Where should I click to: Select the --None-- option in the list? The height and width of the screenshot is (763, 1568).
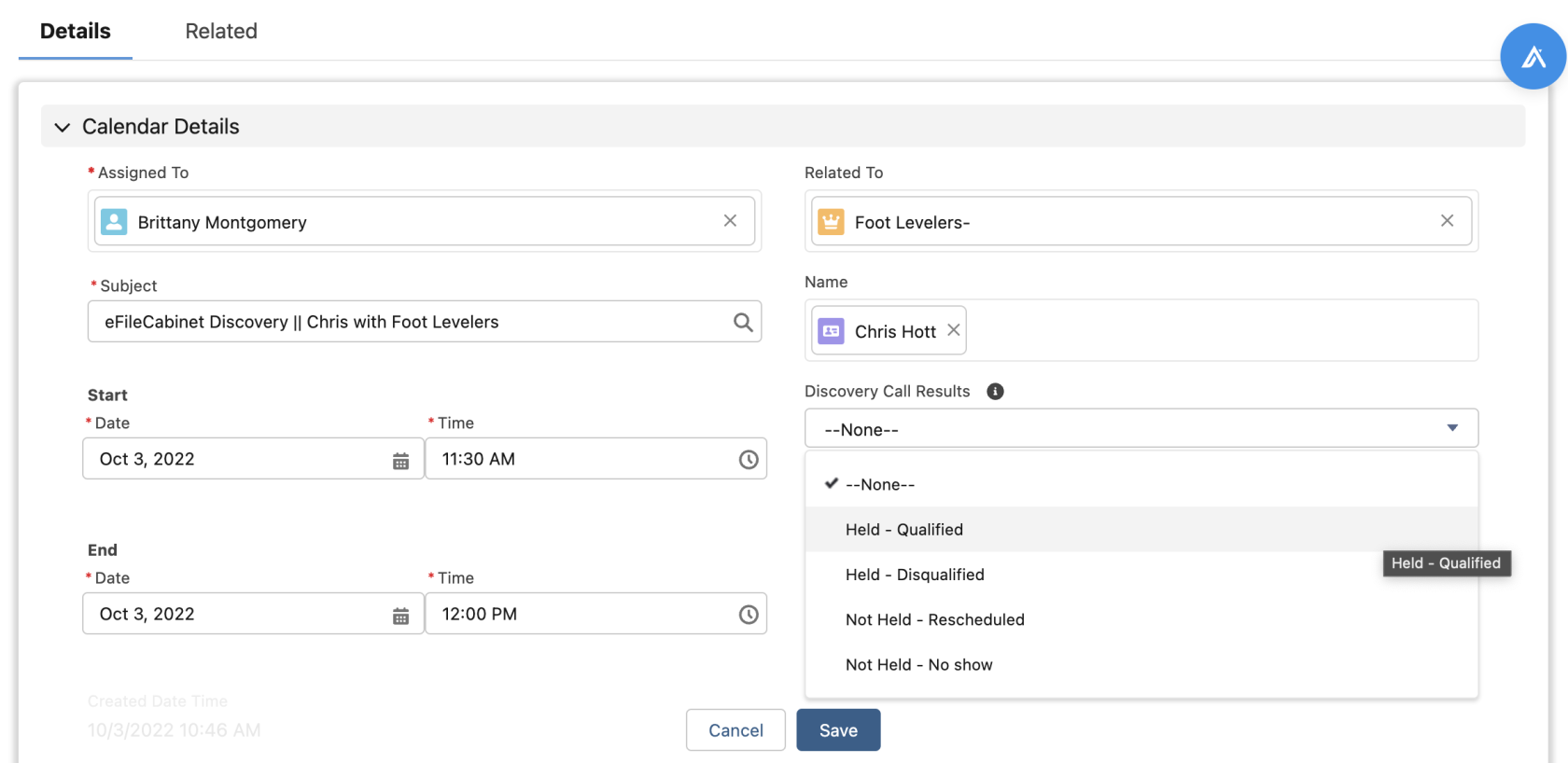pyautogui.click(x=1141, y=484)
